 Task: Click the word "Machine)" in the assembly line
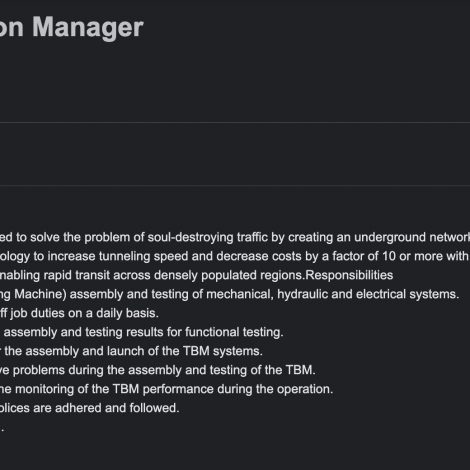[40, 294]
